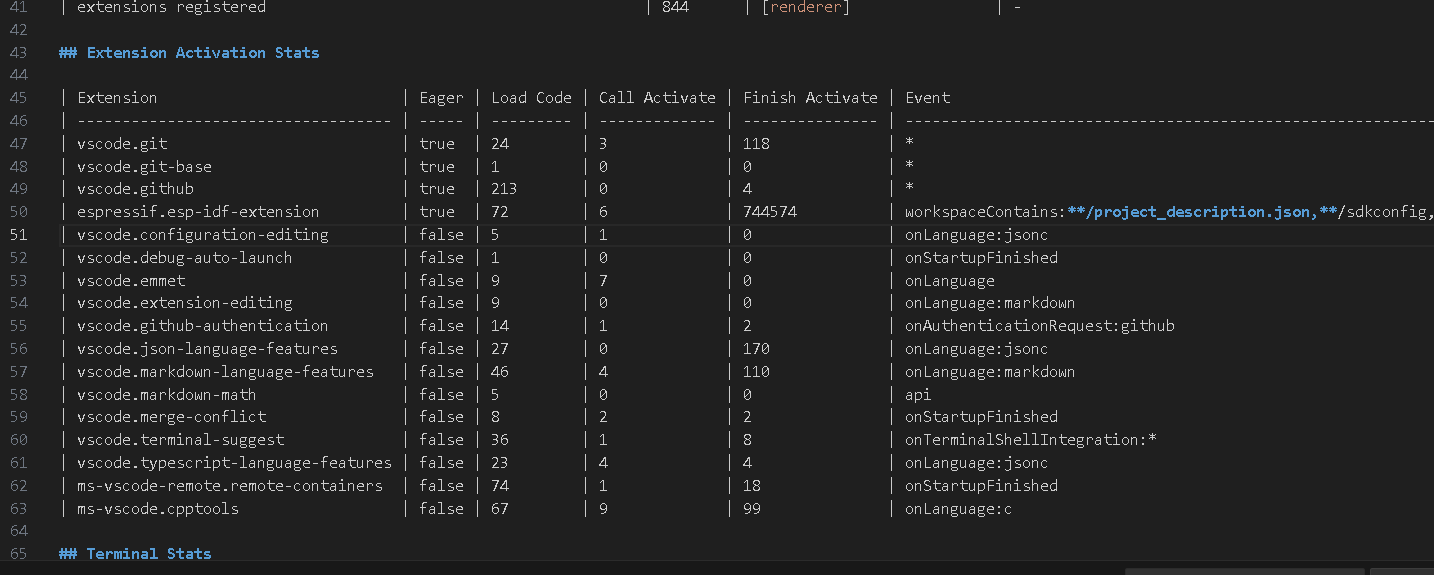The image size is (1434, 575).
Task: Click "espressif.esp-idf-extension" extension name
Action: [198, 211]
